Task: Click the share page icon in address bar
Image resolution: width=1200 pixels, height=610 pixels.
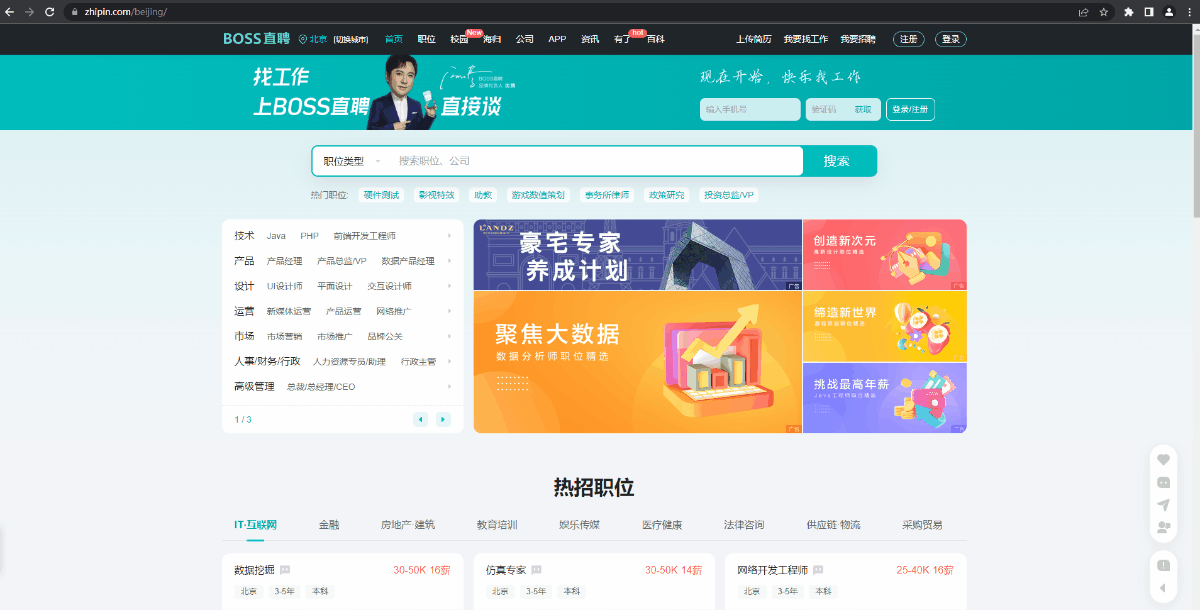Action: pos(1083,12)
